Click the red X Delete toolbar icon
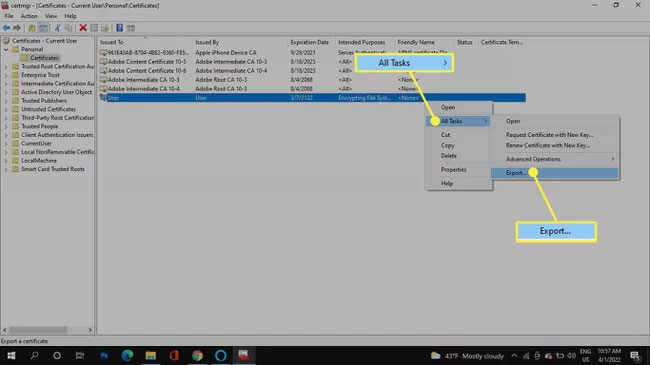This screenshot has height=365, width=650. tap(83, 28)
